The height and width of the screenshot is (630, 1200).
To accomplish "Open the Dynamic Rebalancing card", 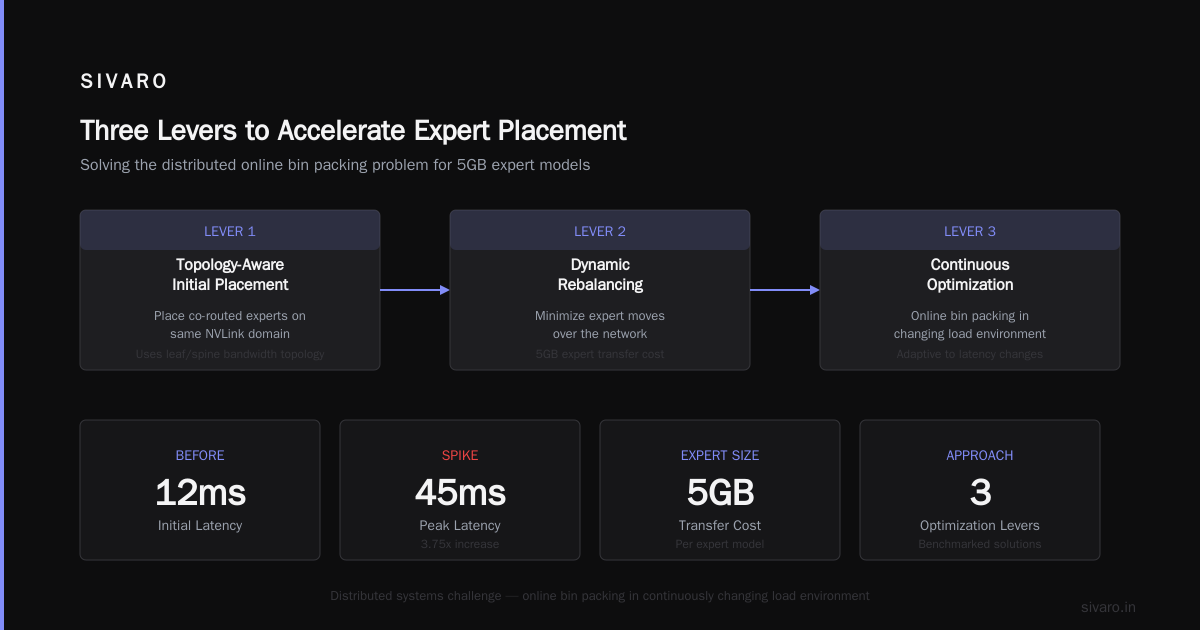I will [600, 290].
